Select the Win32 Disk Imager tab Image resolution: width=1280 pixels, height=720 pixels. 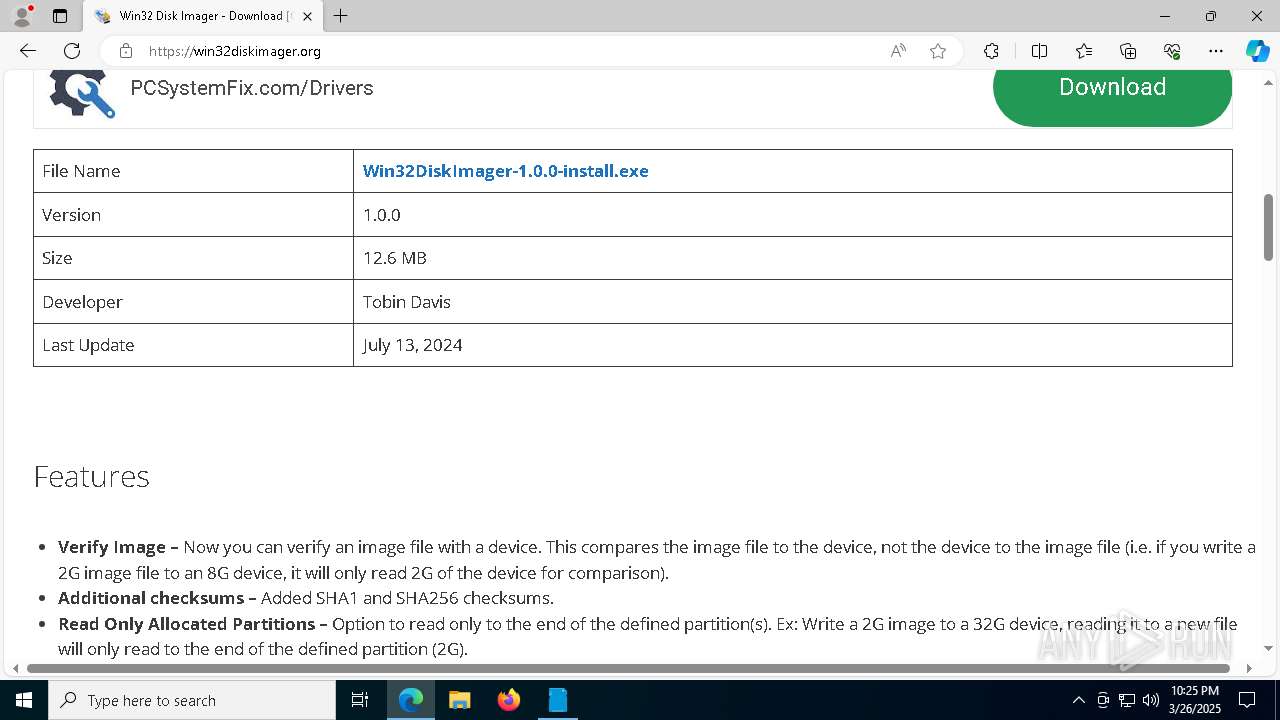tap(203, 16)
